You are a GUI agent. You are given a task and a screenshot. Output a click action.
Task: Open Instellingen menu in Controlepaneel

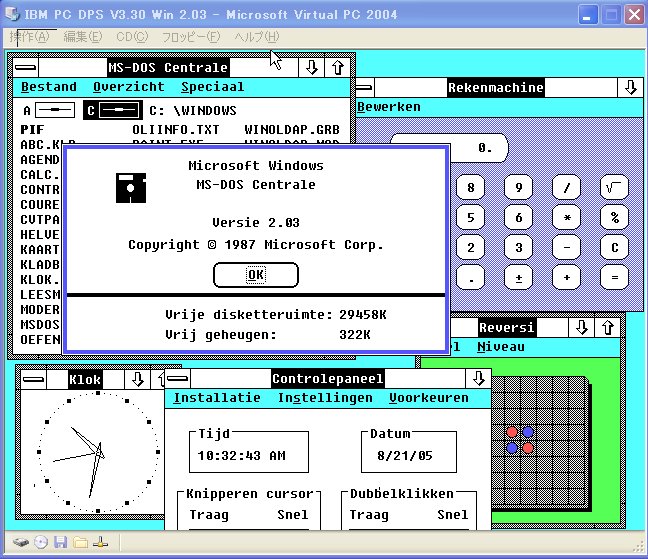(325, 398)
